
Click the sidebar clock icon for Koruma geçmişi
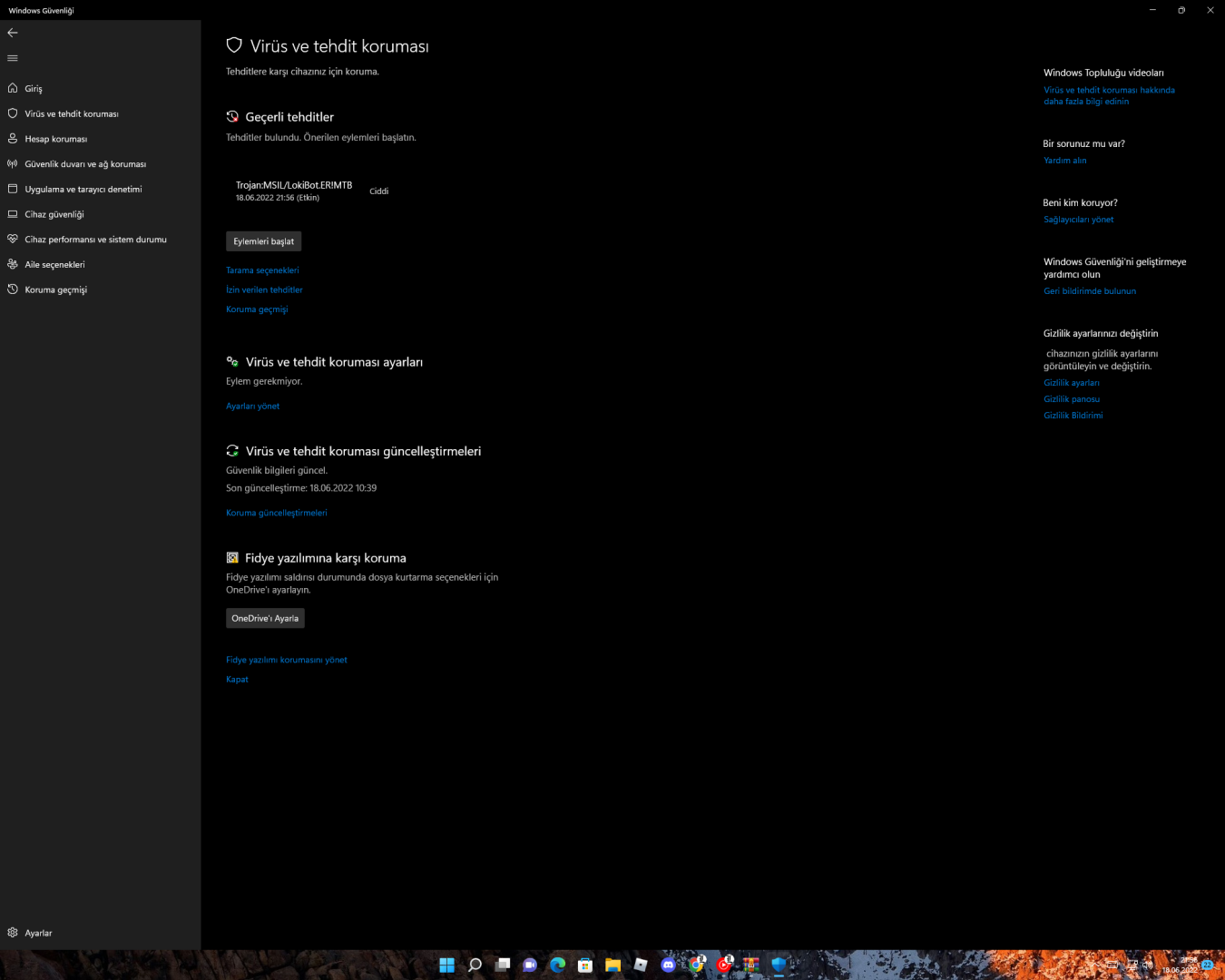13,289
